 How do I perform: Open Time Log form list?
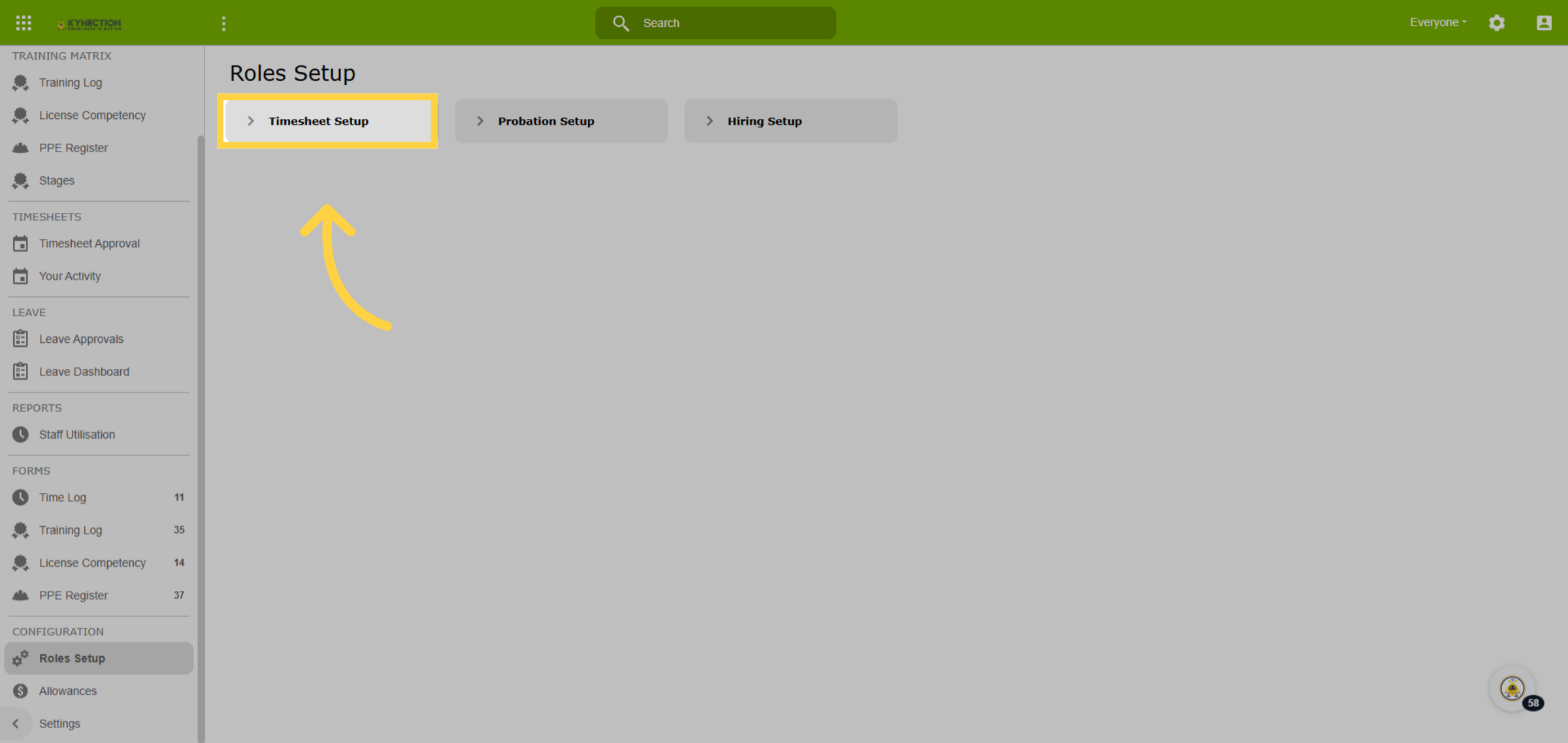click(x=98, y=498)
